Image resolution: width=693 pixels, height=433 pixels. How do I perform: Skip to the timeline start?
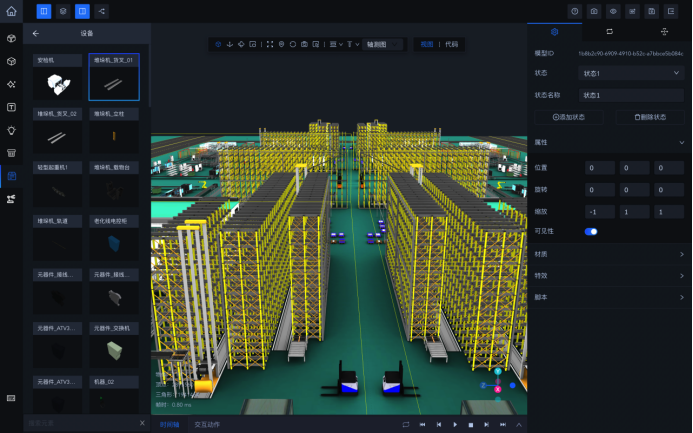coord(423,425)
